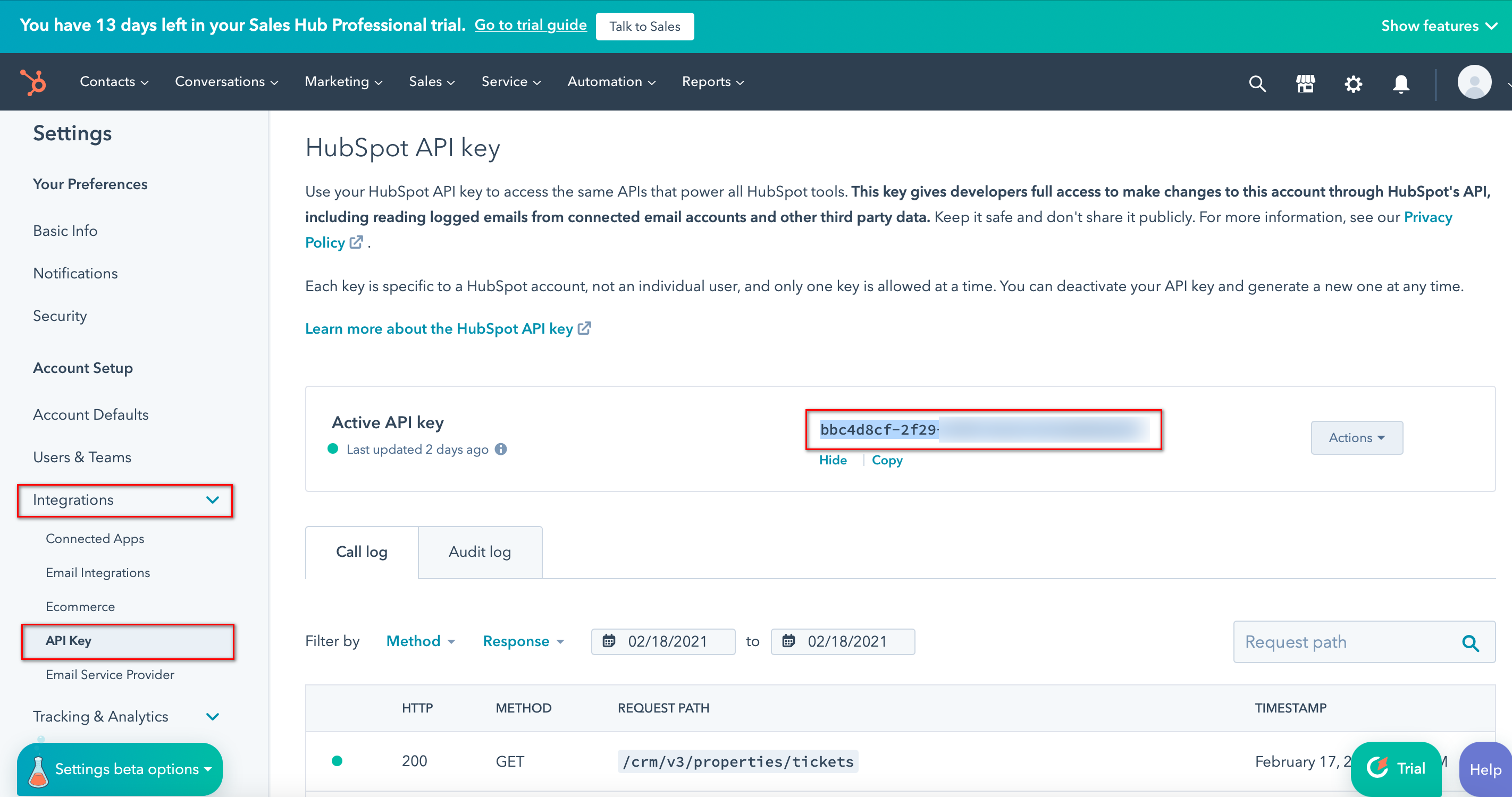The height and width of the screenshot is (797, 1512).
Task: Open the Reports menu
Action: (712, 82)
